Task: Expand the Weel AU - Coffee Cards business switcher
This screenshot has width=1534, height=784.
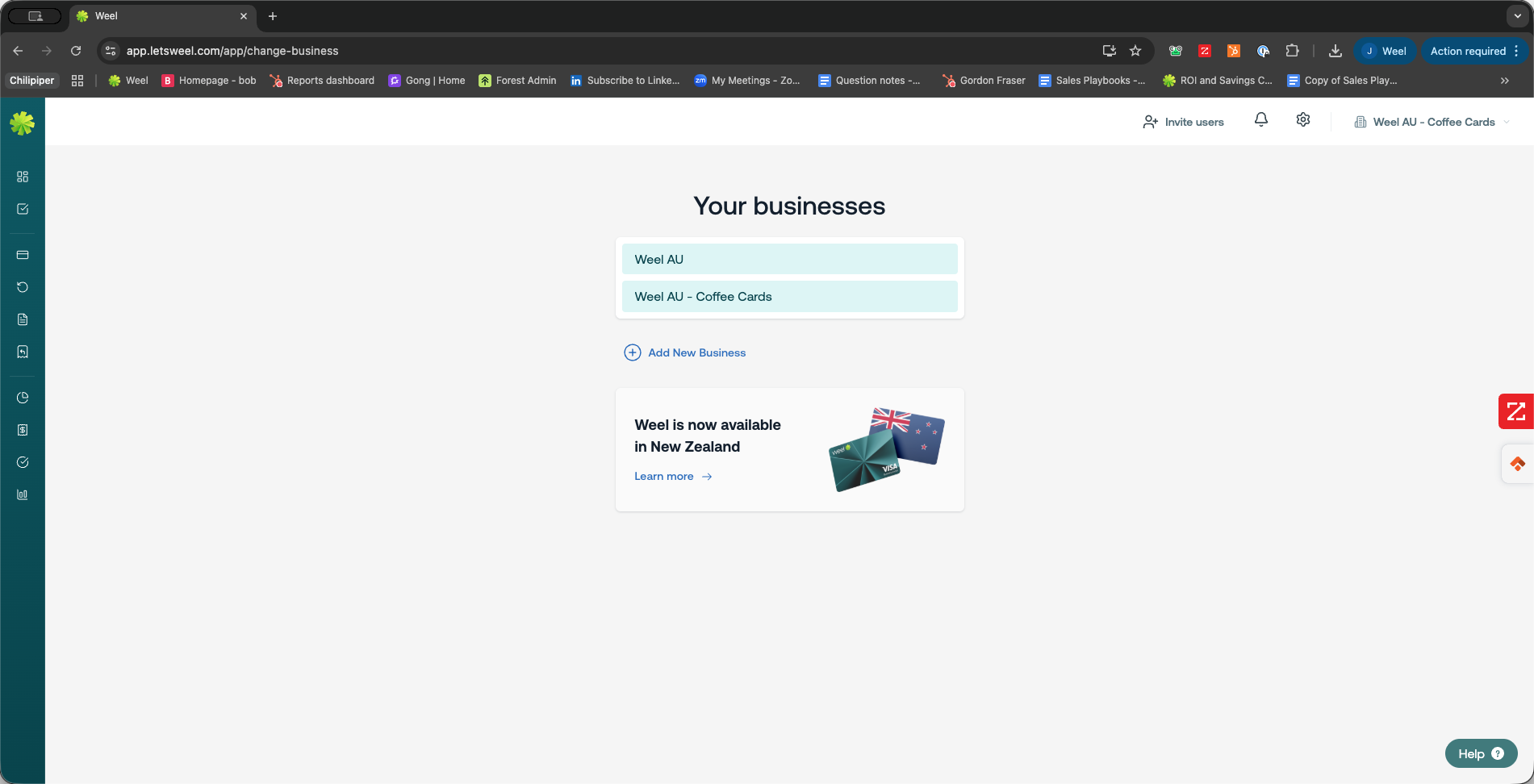Action: (1433, 122)
